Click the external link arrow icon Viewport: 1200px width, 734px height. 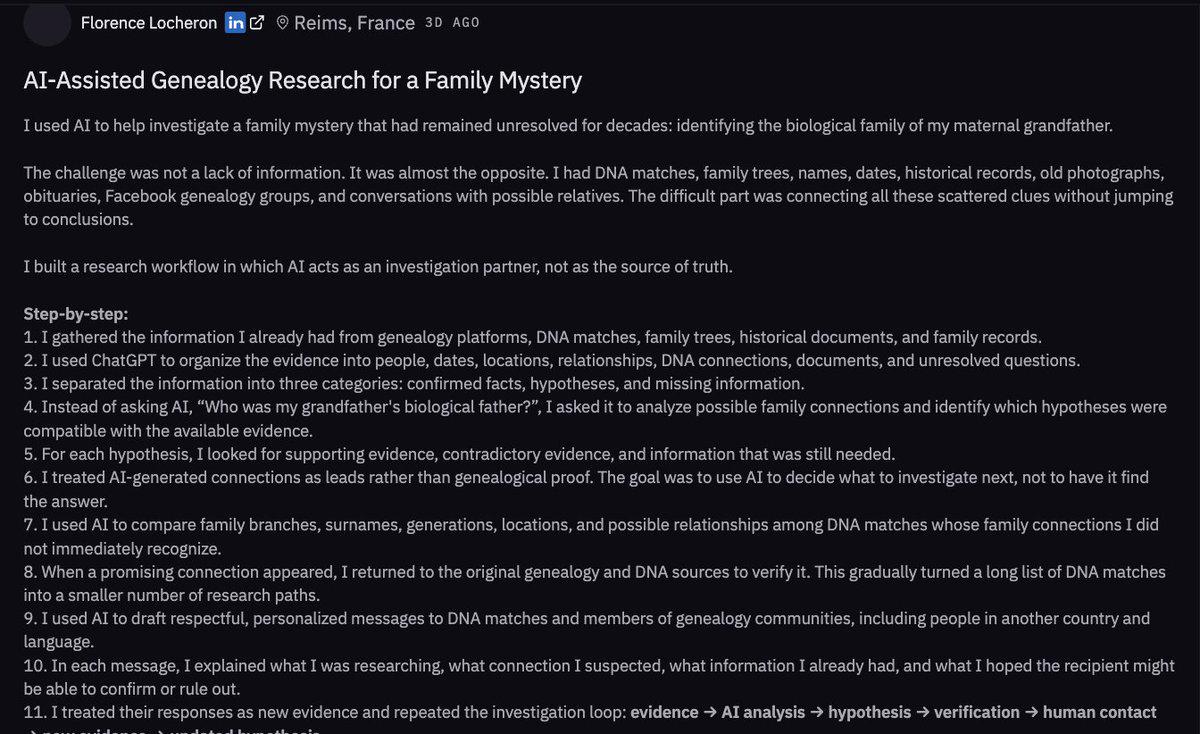pos(257,22)
